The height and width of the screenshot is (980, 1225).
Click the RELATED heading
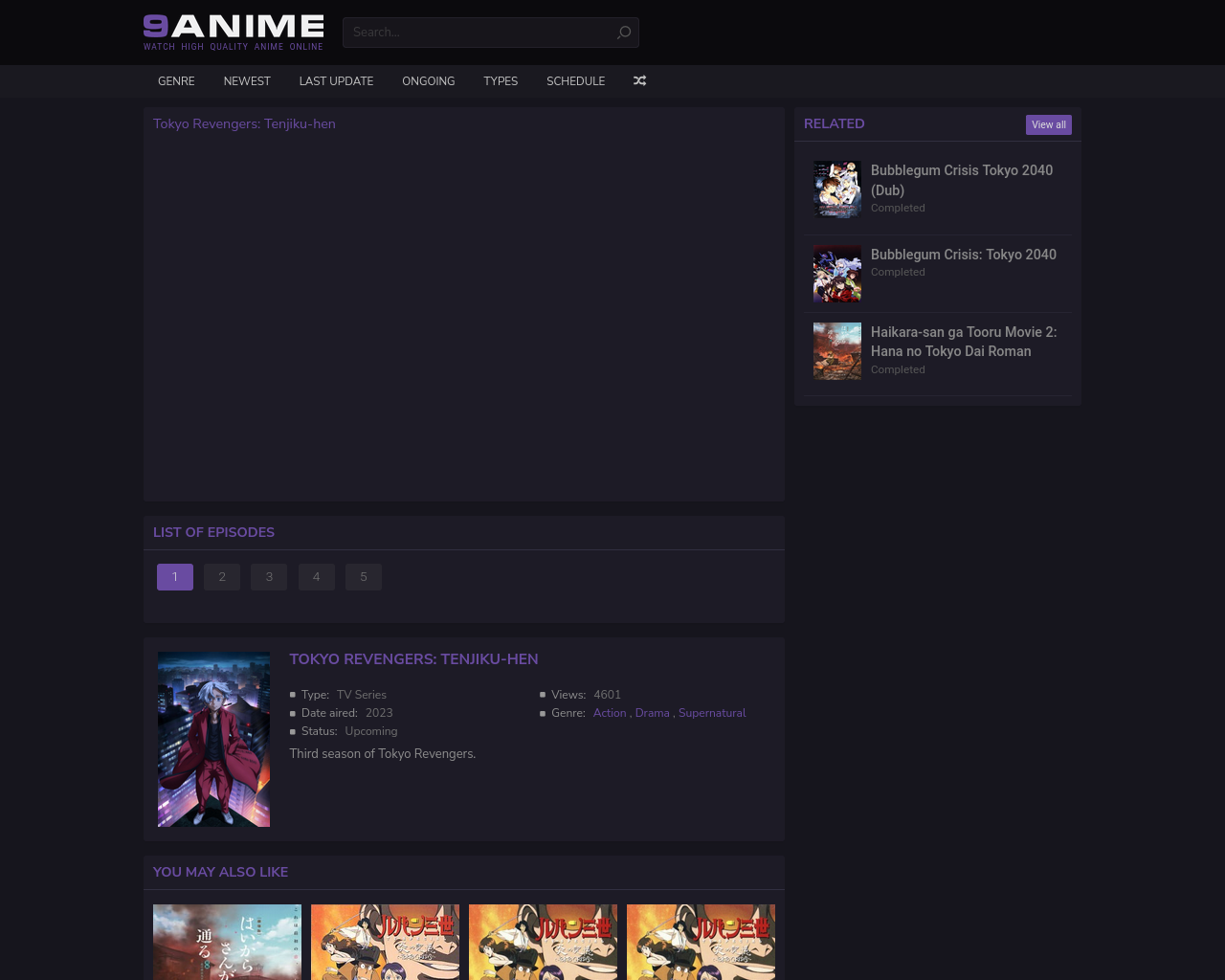coord(835,123)
